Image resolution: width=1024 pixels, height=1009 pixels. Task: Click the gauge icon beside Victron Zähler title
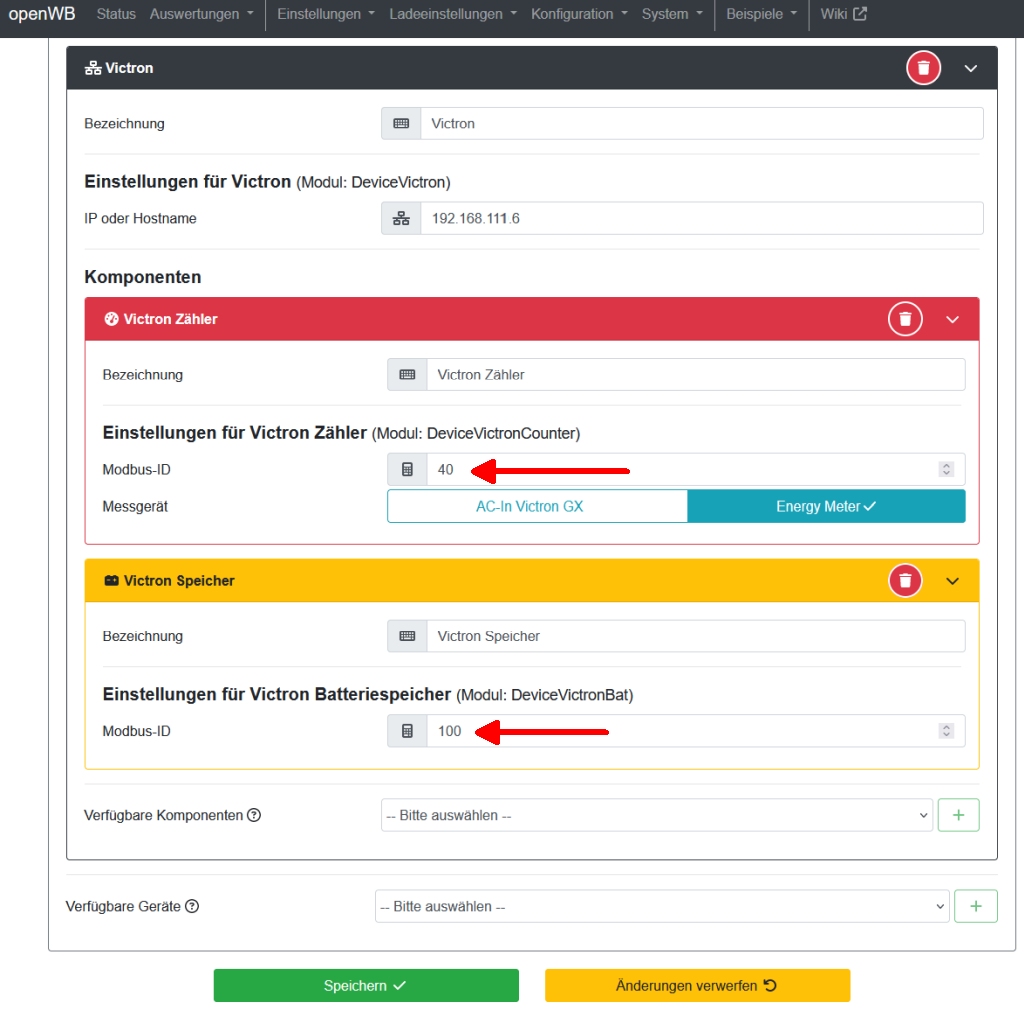point(112,319)
